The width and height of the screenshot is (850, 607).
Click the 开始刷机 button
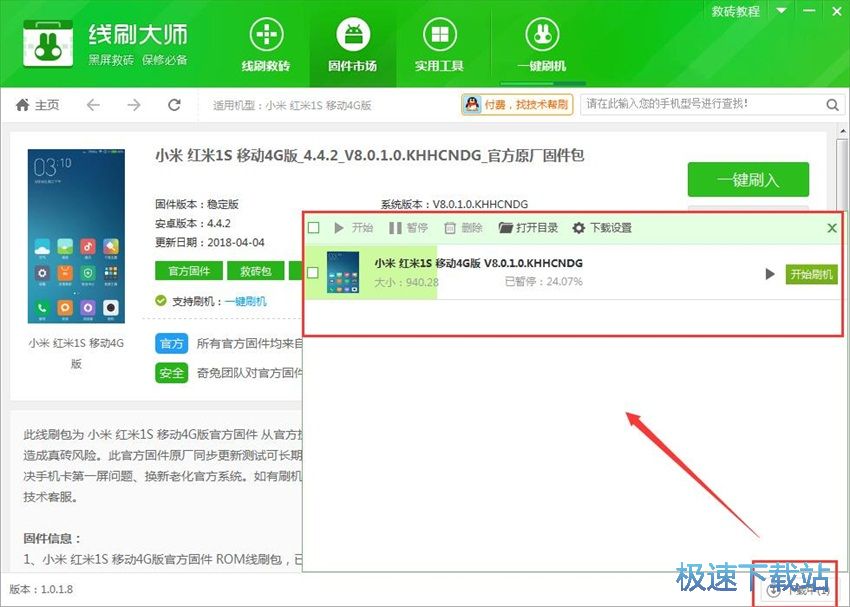(812, 274)
